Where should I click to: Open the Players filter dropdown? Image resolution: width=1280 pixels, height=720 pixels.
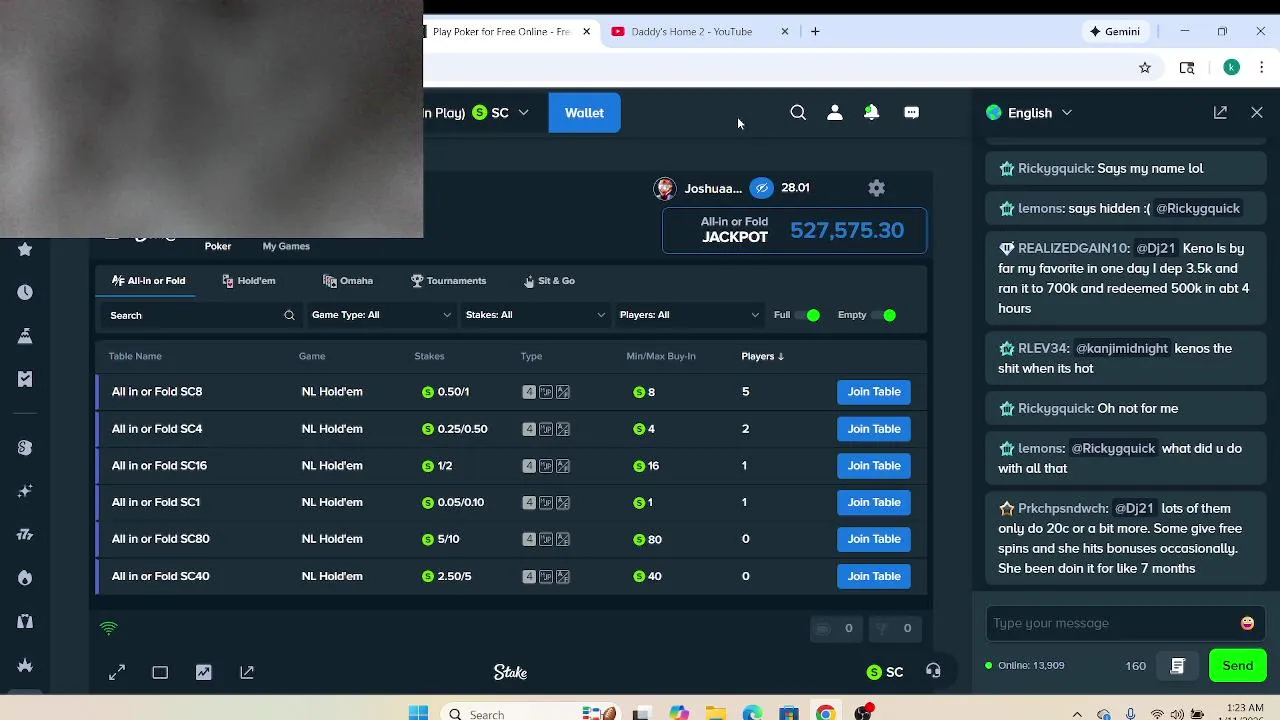[689, 315]
